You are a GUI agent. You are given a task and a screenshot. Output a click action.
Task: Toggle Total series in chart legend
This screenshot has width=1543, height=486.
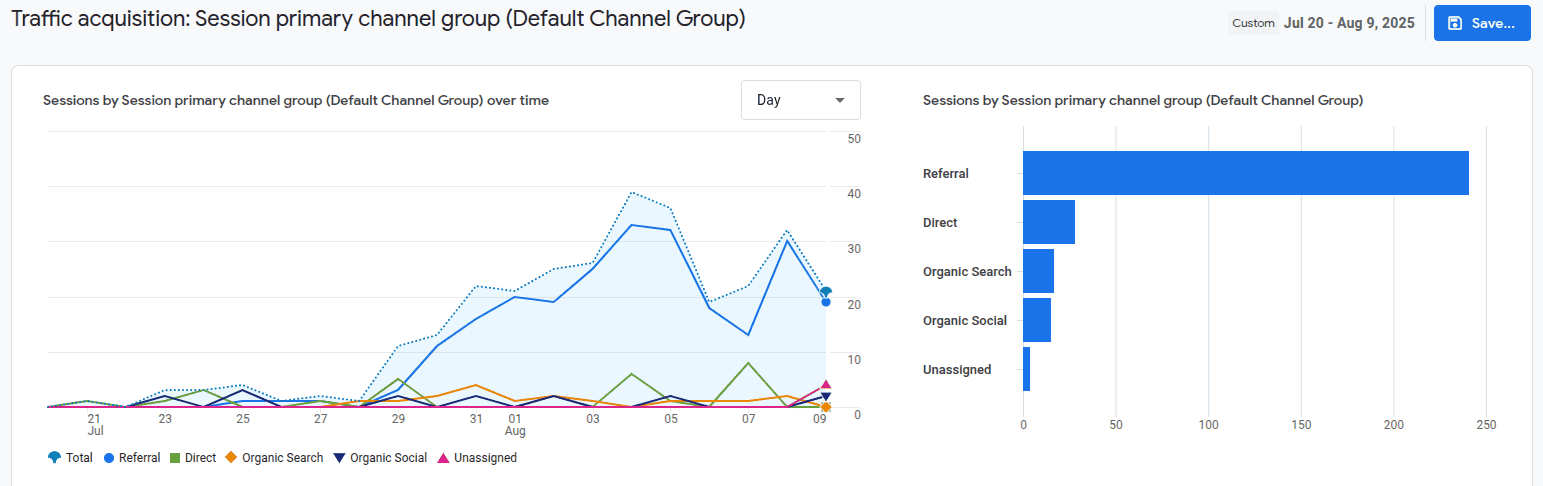click(70, 458)
